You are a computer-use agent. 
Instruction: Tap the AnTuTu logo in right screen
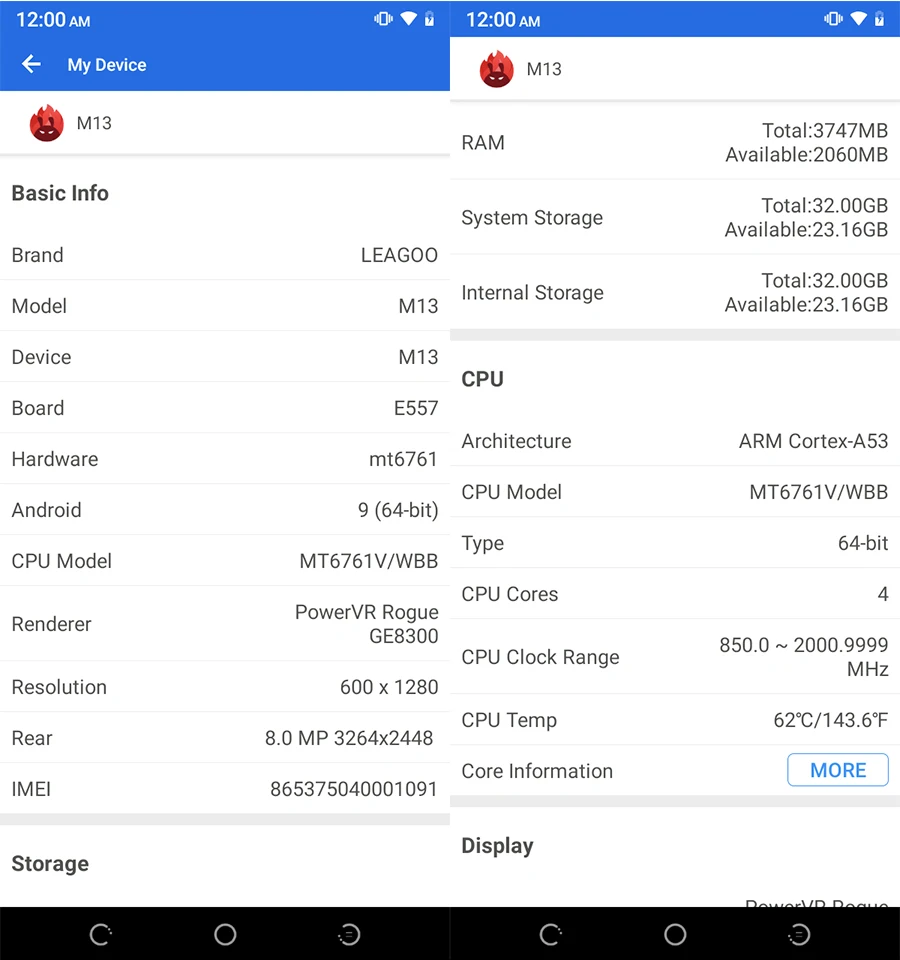(497, 69)
